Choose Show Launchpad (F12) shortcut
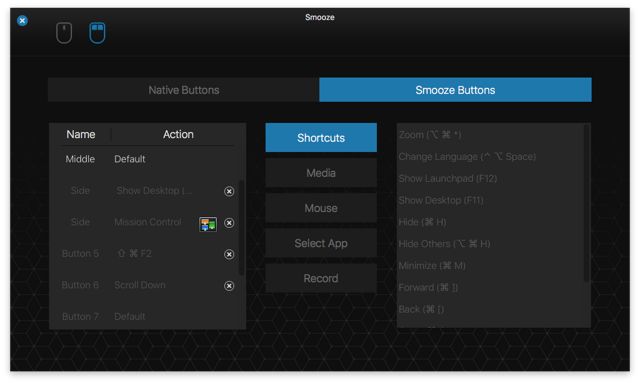Screen dimensions: 640x384 tap(448, 179)
